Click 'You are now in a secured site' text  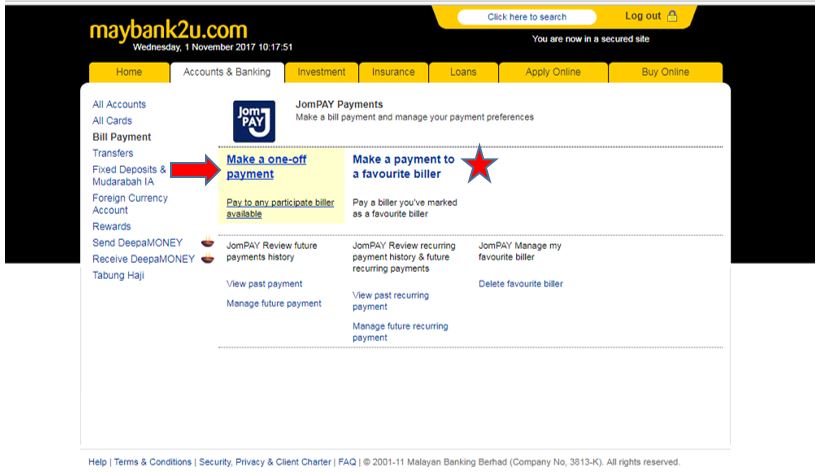(591, 39)
